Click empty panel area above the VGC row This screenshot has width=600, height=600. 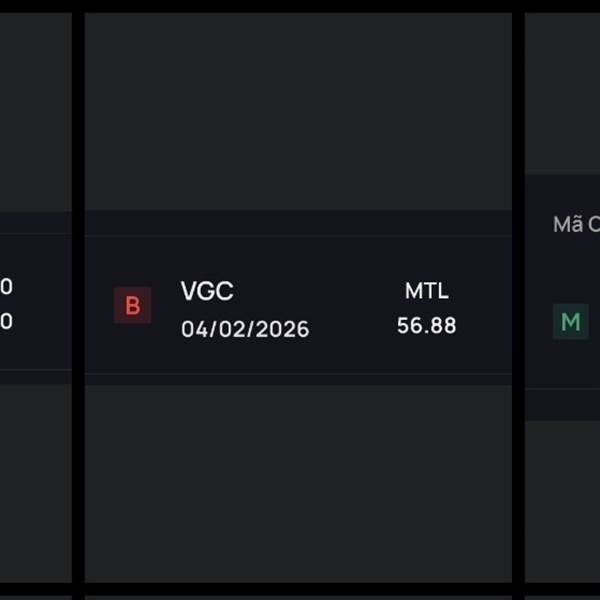[298, 110]
